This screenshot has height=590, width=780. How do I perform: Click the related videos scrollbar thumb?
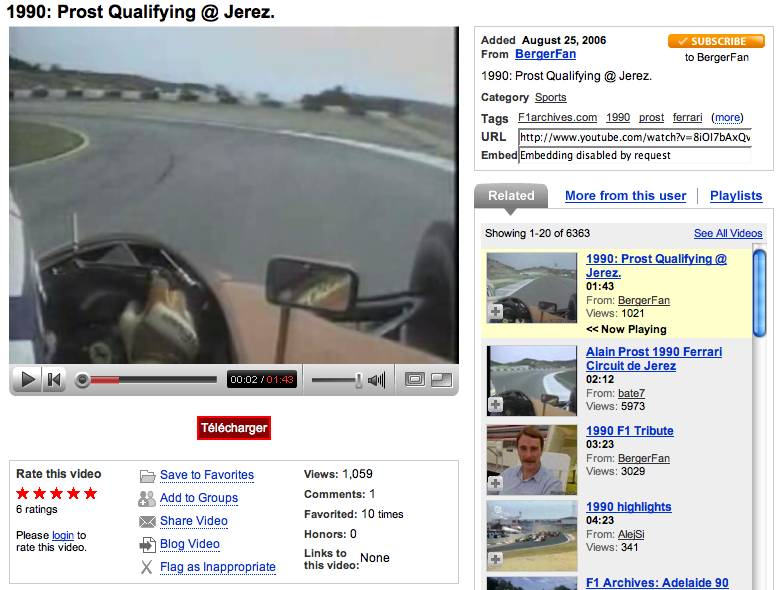point(759,294)
